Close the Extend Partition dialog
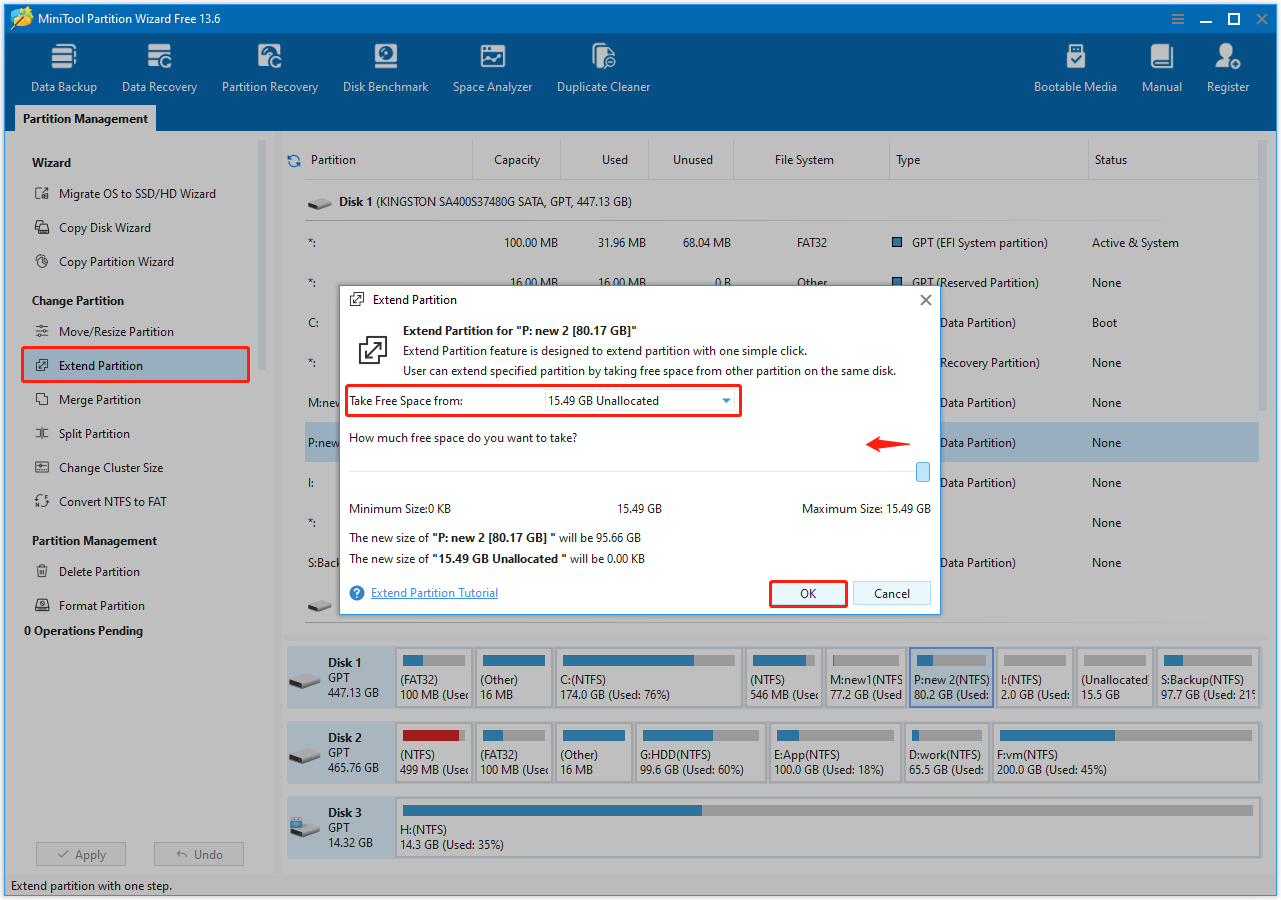1281x900 pixels. [x=925, y=299]
